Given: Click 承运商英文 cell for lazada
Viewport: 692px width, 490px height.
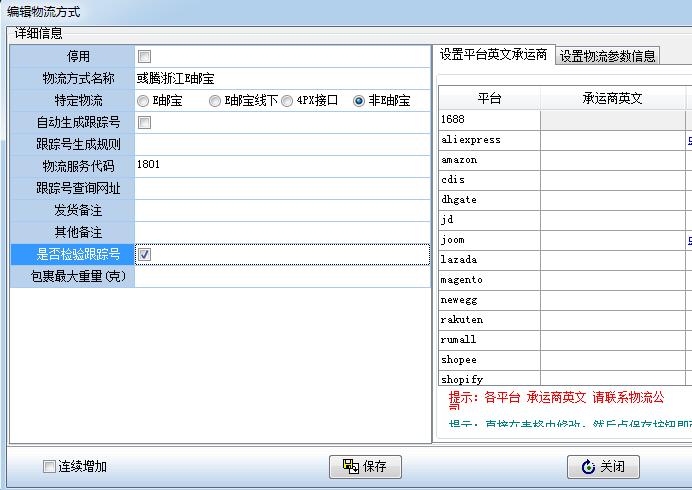Looking at the screenshot, I should [x=613, y=260].
